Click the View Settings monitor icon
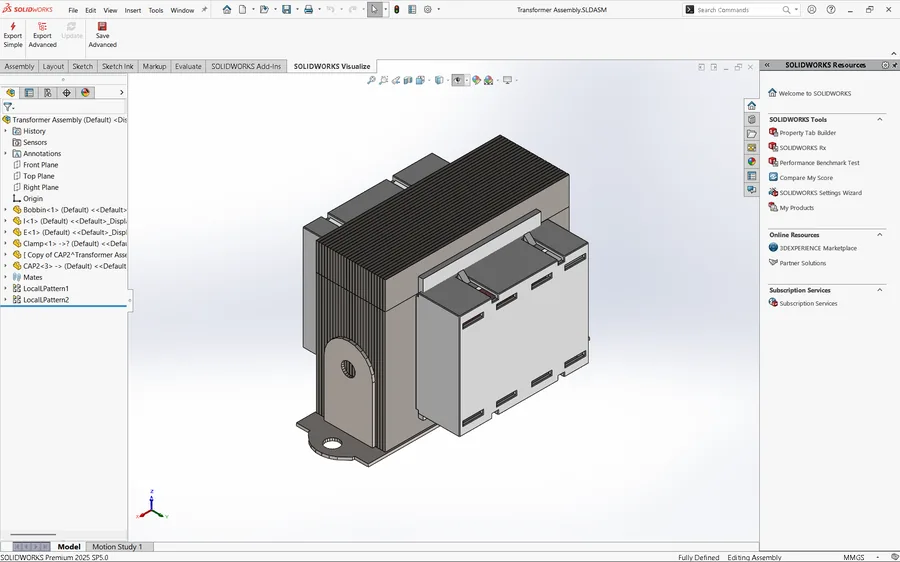This screenshot has width=900, height=562. [507, 80]
